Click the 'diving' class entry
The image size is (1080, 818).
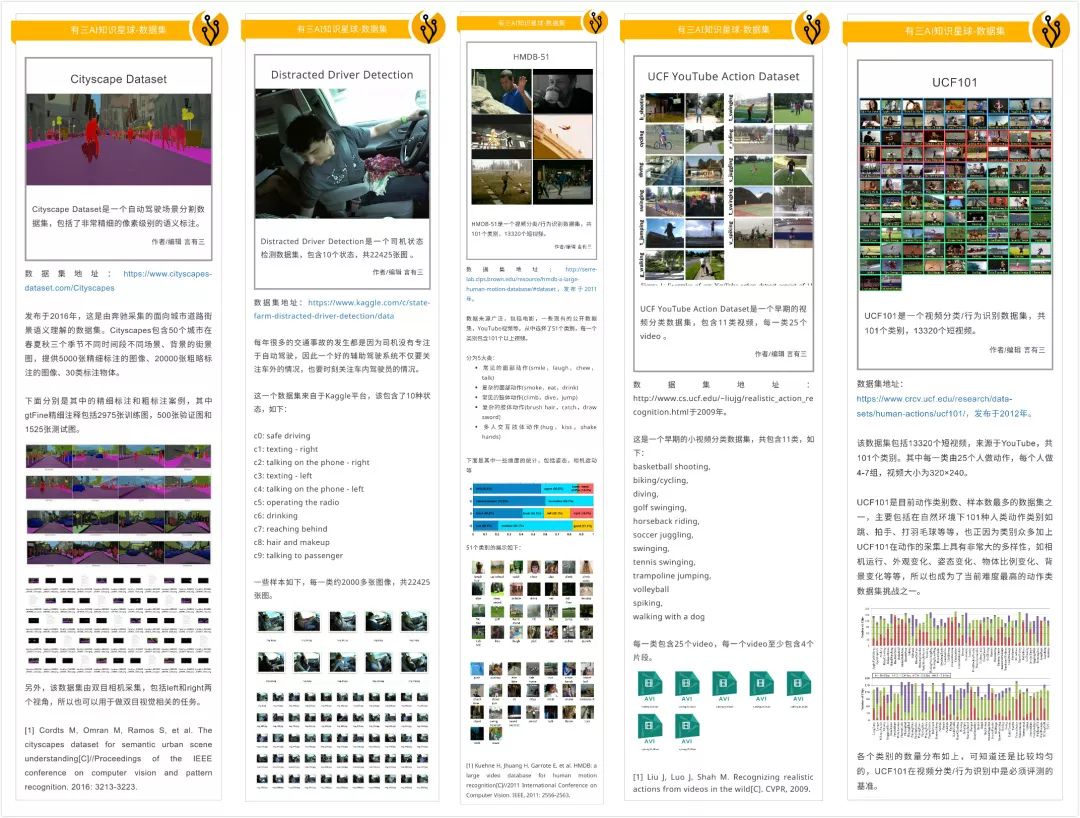[x=645, y=494]
